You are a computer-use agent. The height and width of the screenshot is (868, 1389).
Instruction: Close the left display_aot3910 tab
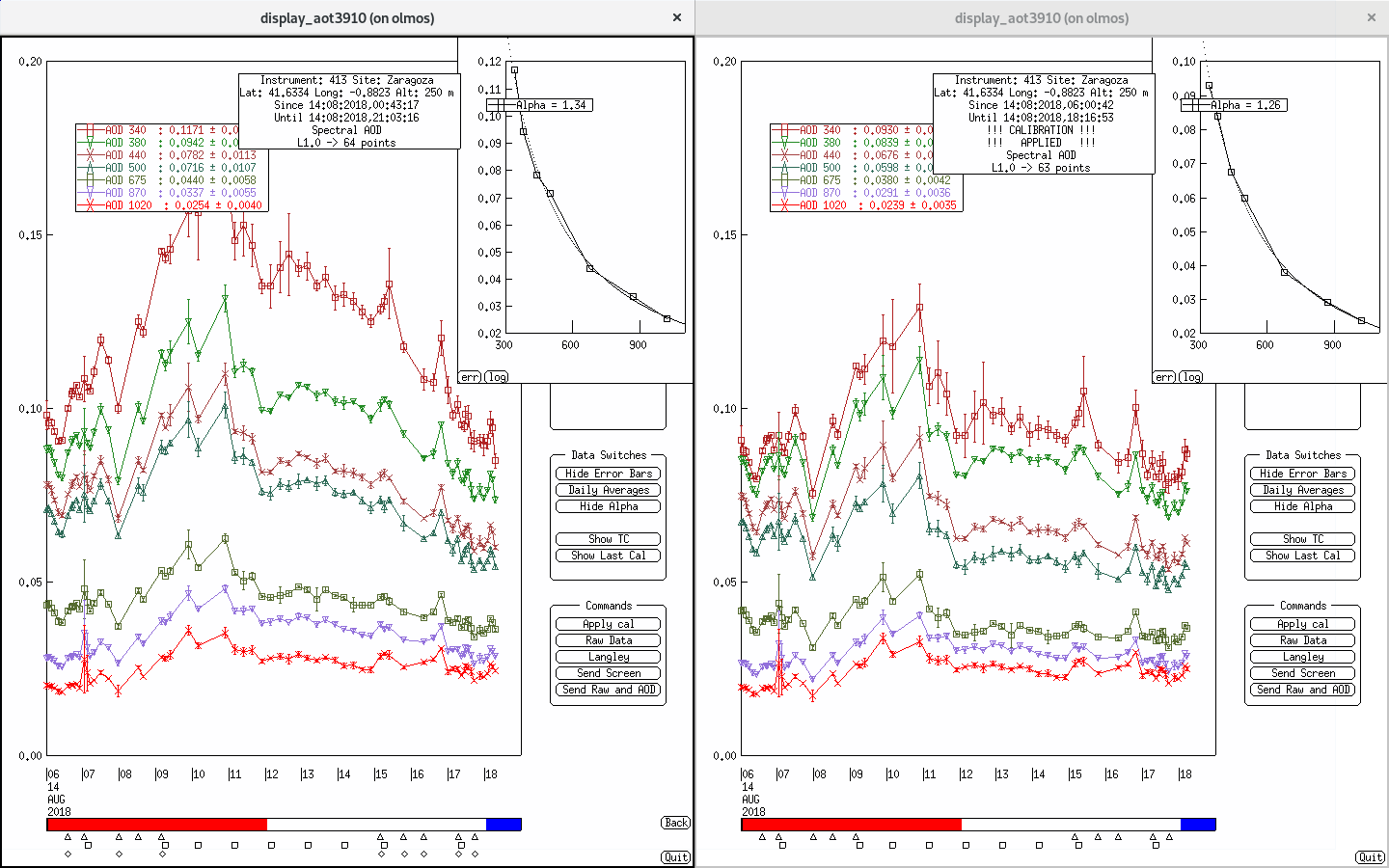click(x=677, y=18)
